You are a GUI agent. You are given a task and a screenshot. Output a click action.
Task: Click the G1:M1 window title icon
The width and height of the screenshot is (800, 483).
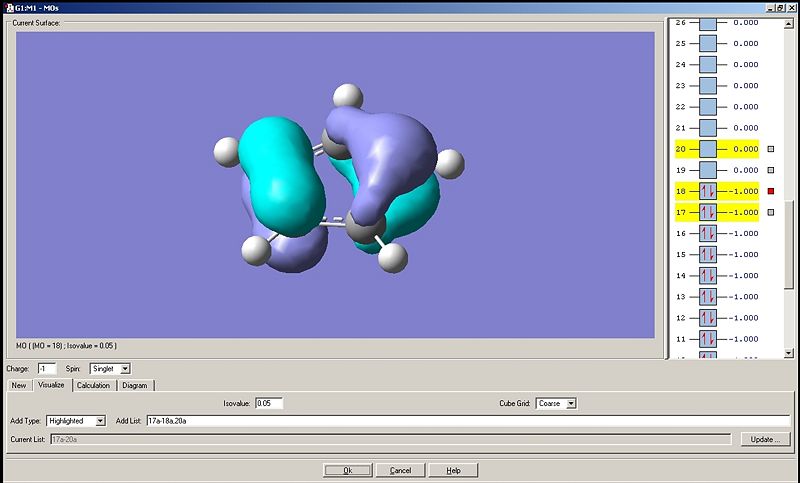click(x=8, y=8)
